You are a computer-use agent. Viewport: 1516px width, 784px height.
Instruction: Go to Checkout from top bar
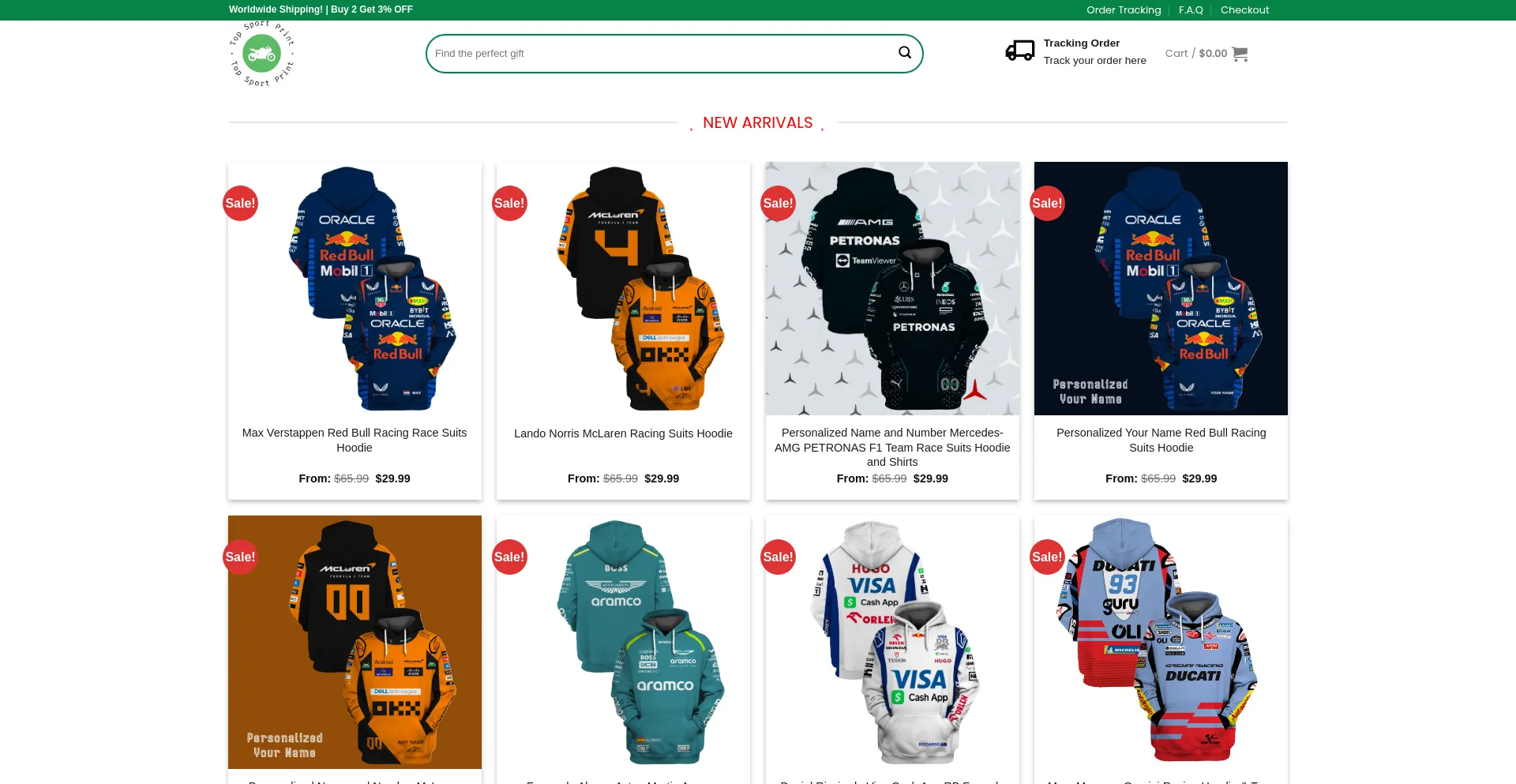click(1244, 10)
